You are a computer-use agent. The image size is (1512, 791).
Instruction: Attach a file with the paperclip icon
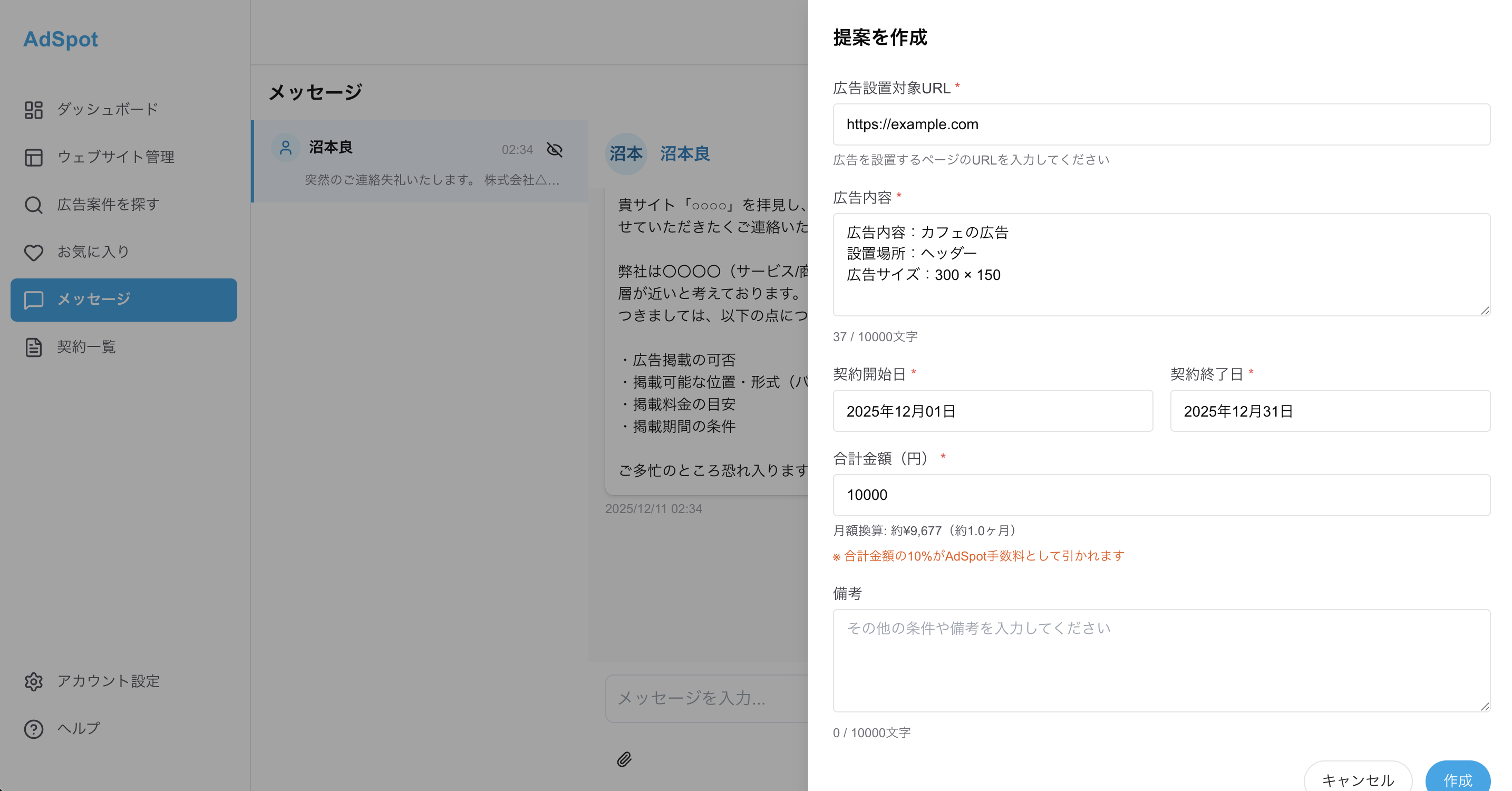pos(624,760)
